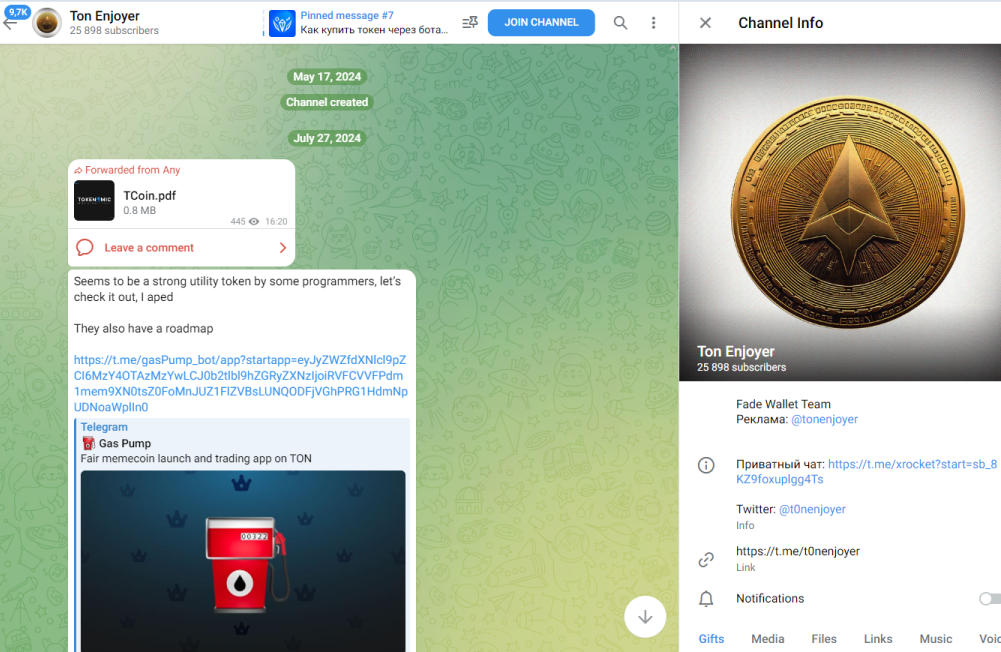1001x652 pixels.
Task: Open the TCoin.pdf file icon
Action: [94, 201]
